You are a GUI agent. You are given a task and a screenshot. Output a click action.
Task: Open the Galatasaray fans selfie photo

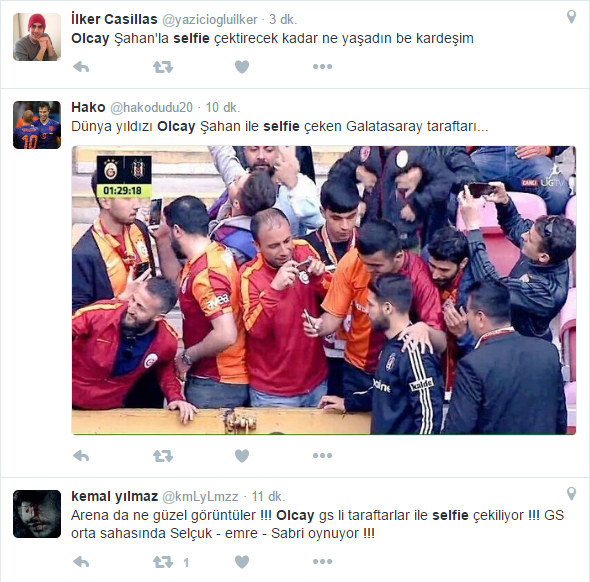tap(324, 290)
